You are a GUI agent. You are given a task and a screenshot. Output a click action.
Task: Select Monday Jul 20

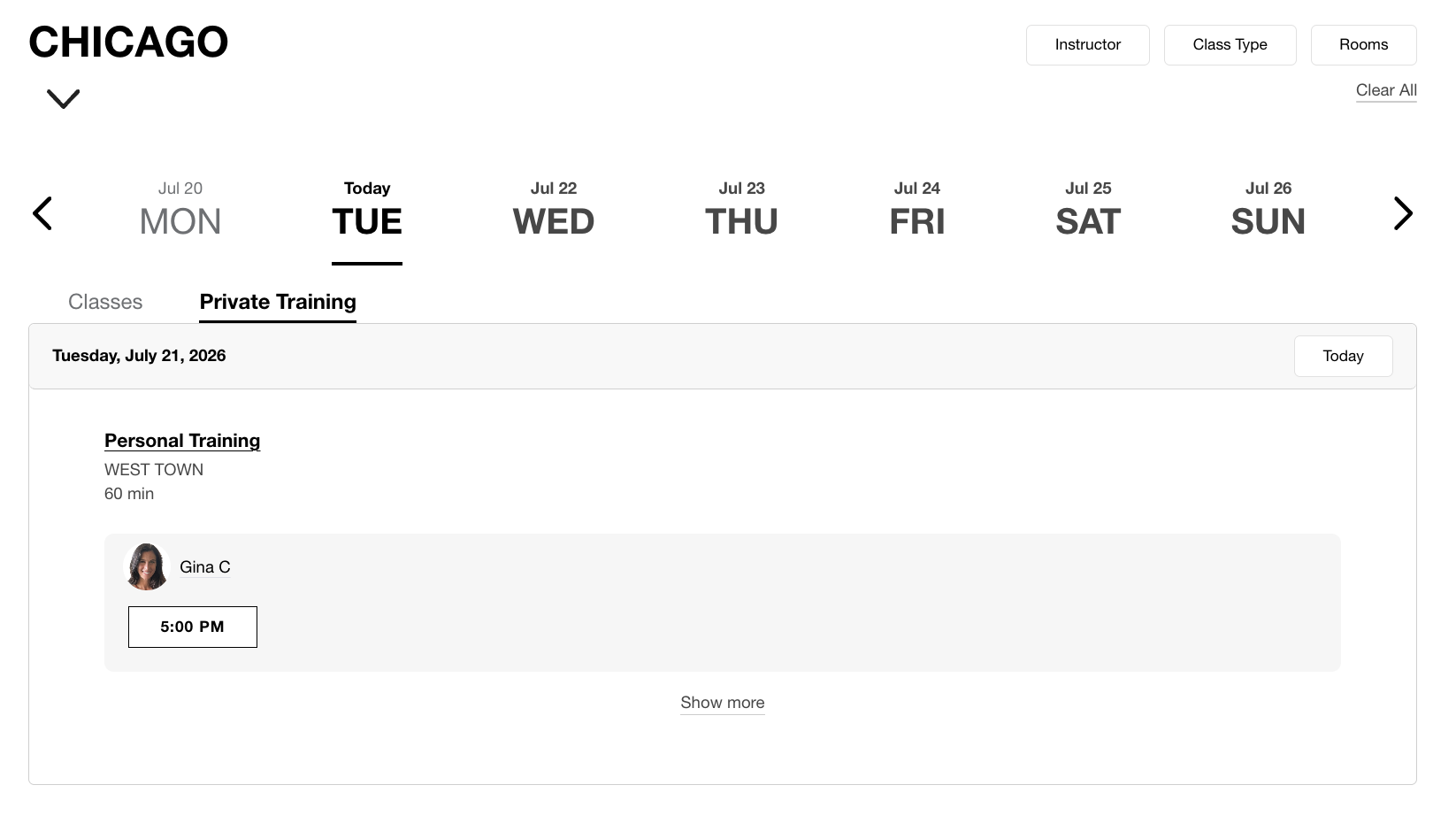[x=180, y=211]
